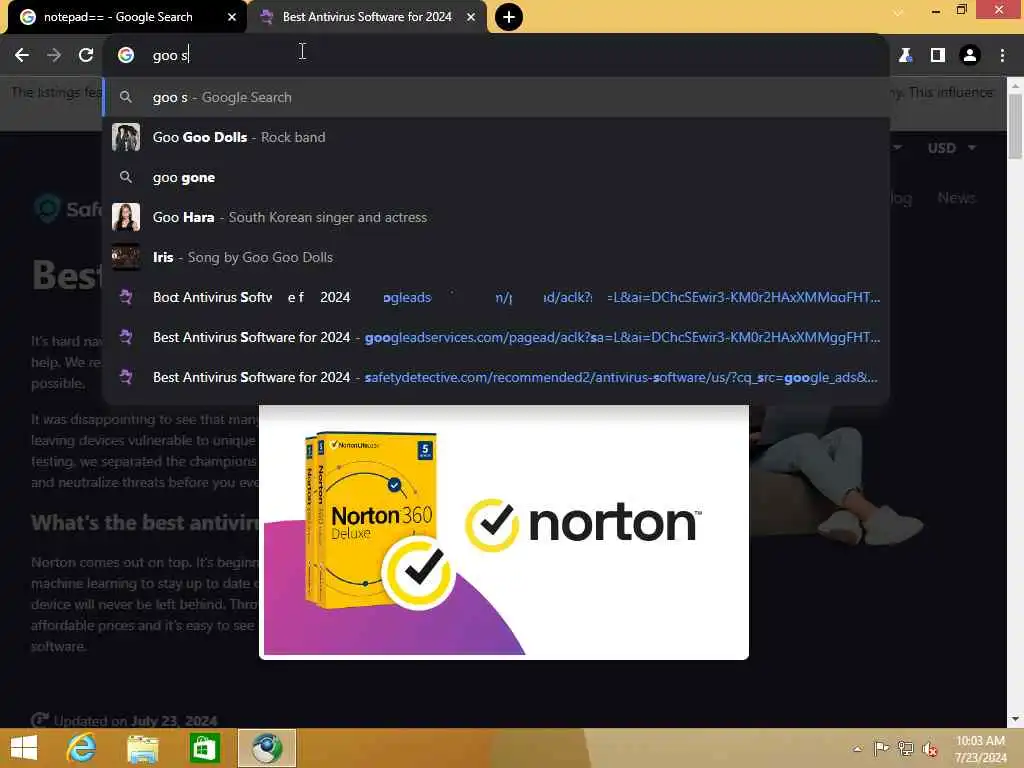Click the search icon beside 'goo gone'
Image resolution: width=1024 pixels, height=768 pixels.
click(126, 177)
